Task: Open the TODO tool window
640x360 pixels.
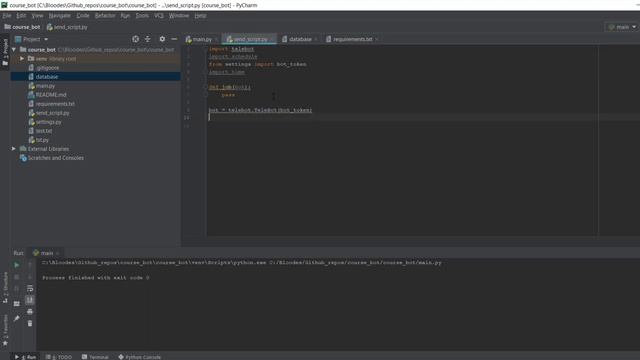Action: pos(59,357)
